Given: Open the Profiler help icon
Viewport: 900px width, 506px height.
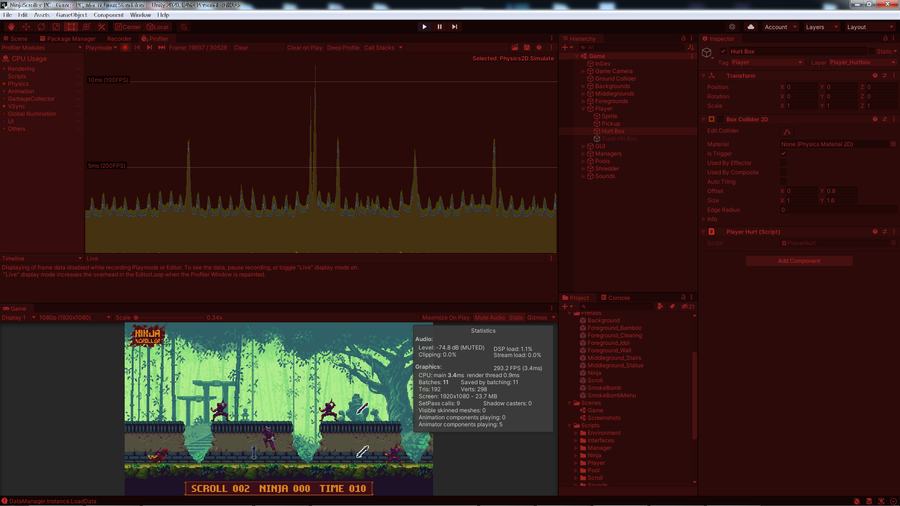Looking at the screenshot, I should point(539,48).
